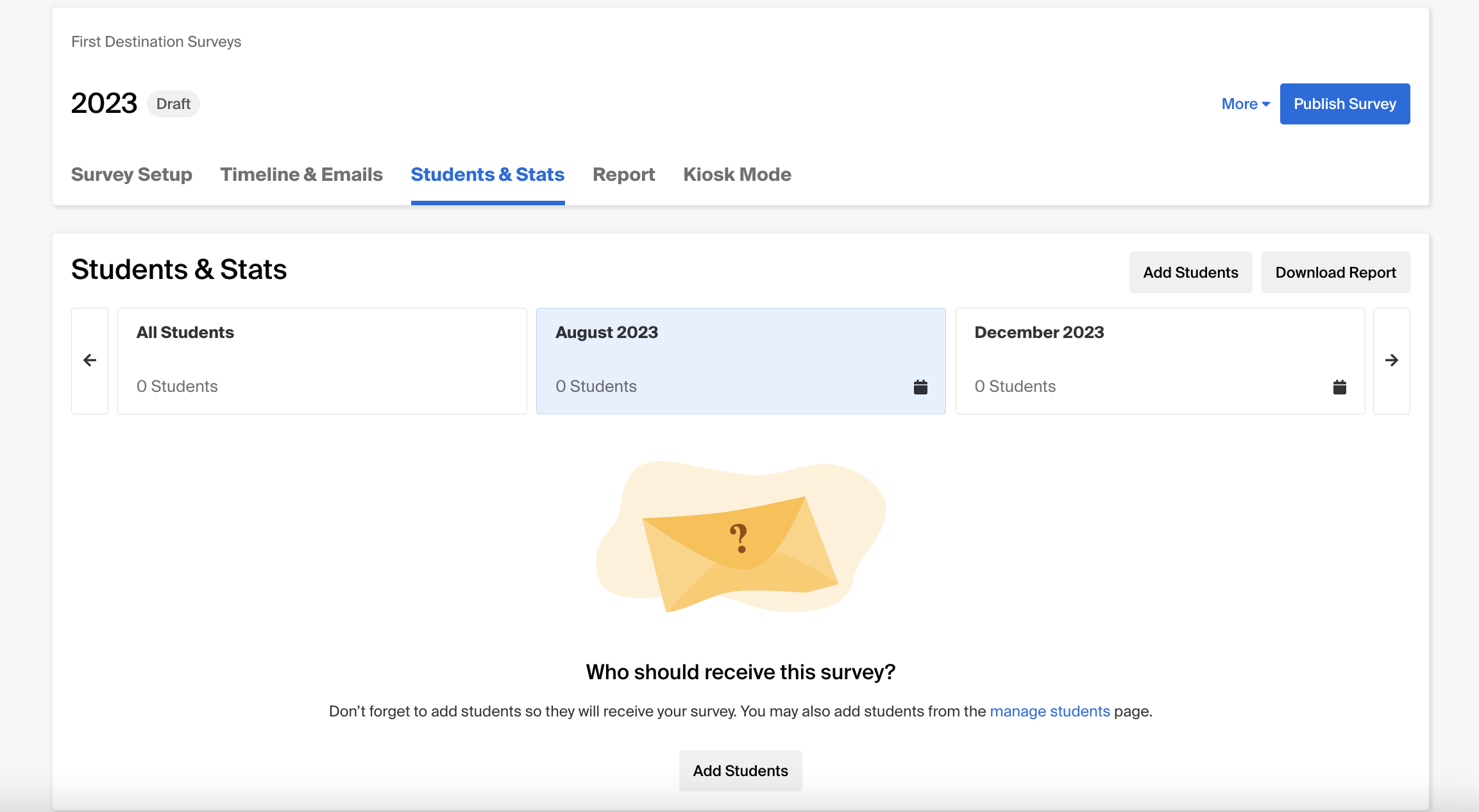Viewport: 1479px width, 812px height.
Task: Select the Students & Stats tab
Action: pos(487,174)
